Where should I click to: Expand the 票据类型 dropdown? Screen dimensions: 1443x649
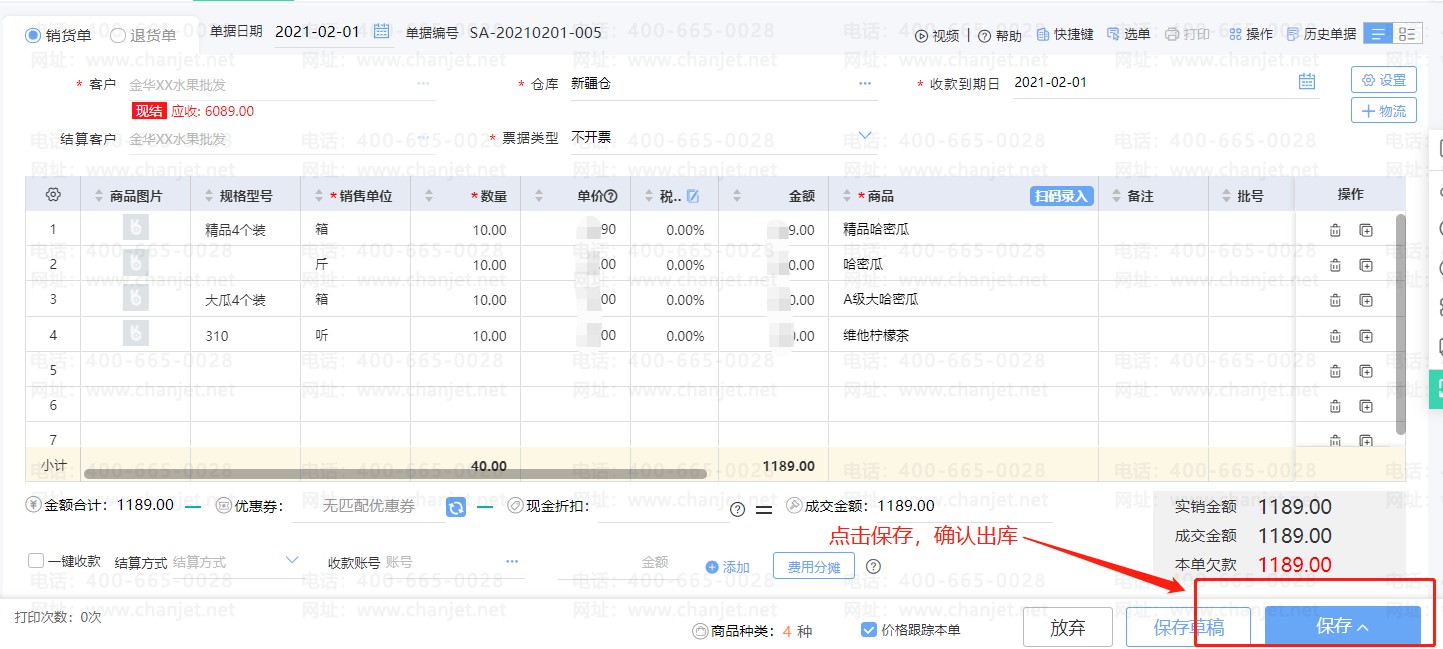pos(865,137)
